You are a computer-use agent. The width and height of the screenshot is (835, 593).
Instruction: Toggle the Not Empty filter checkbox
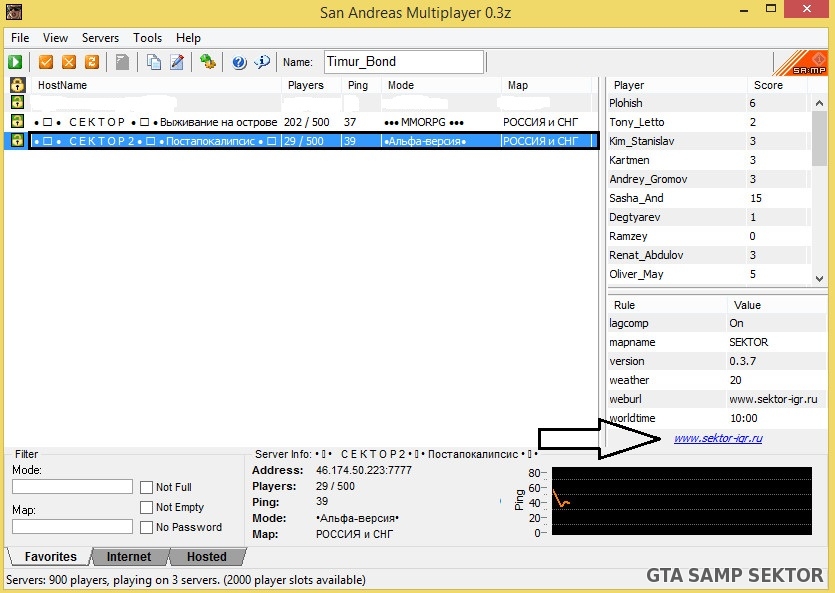click(x=147, y=507)
